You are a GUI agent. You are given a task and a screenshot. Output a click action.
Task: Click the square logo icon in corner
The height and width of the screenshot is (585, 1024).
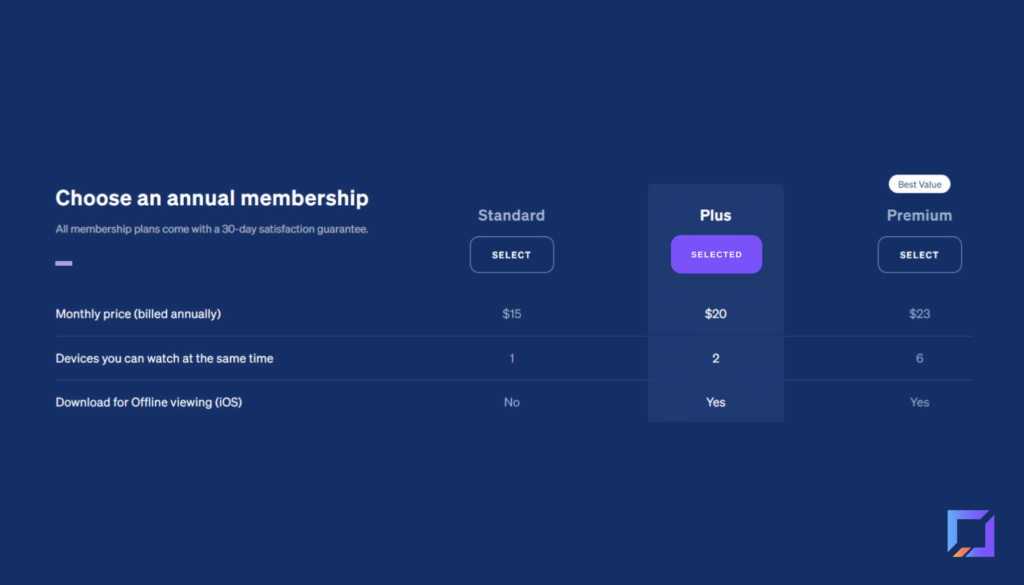pyautogui.click(x=970, y=533)
